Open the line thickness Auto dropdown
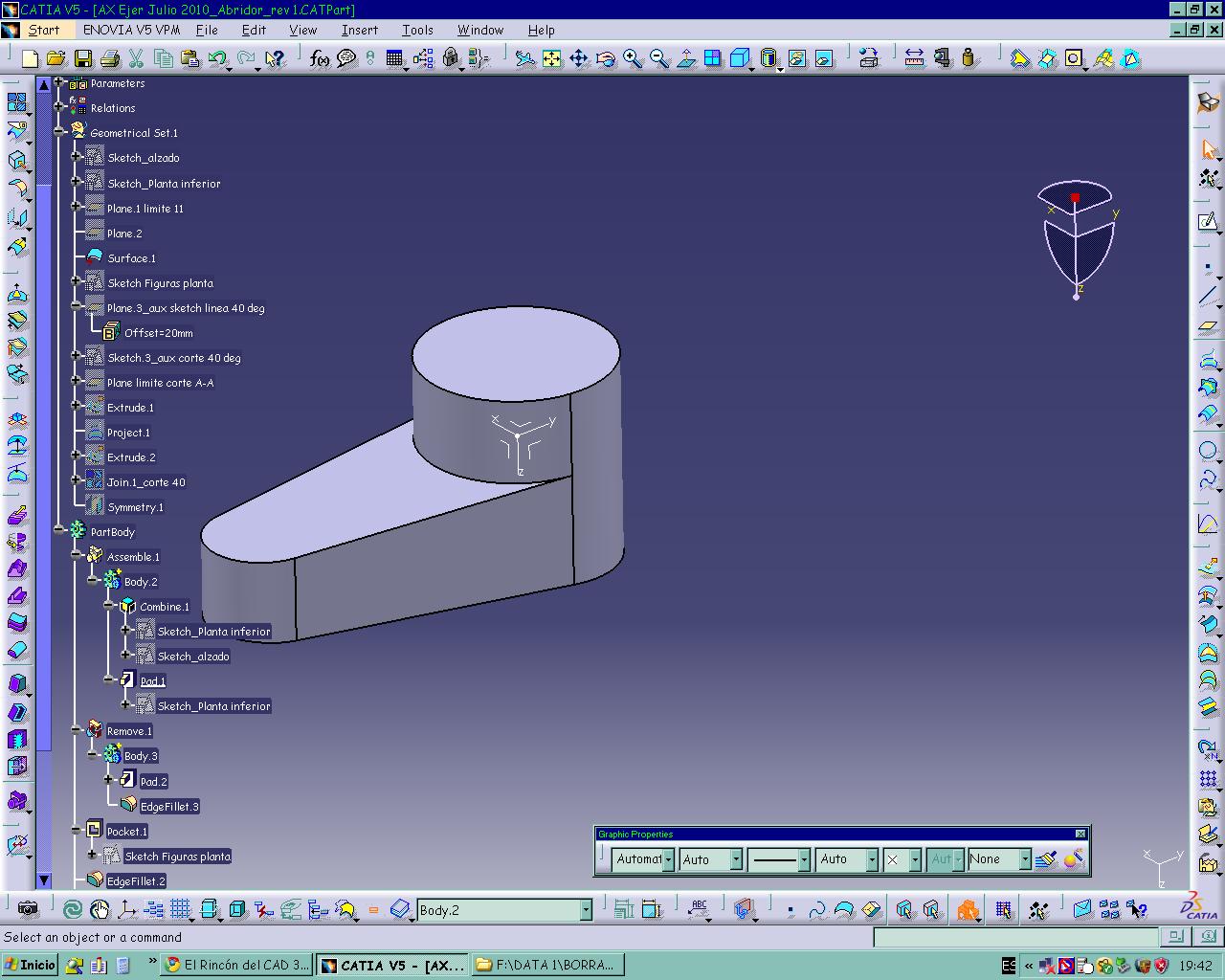1225x980 pixels. pyautogui.click(x=871, y=859)
